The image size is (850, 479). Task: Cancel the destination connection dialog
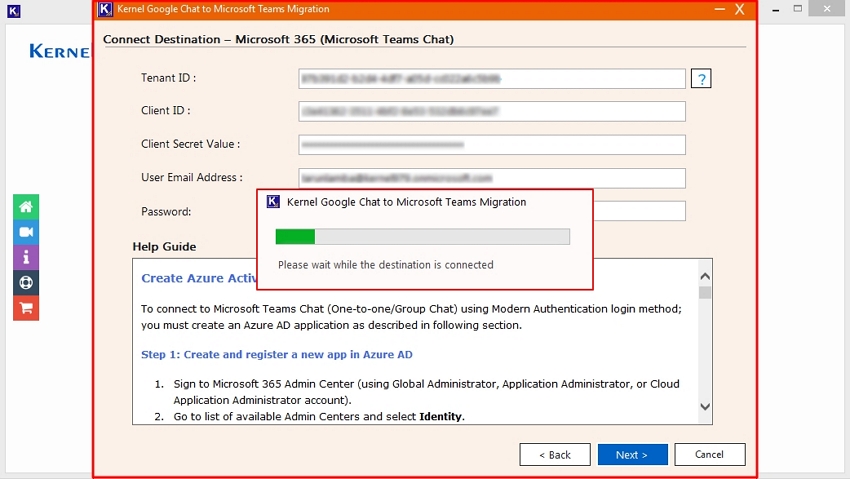(710, 454)
